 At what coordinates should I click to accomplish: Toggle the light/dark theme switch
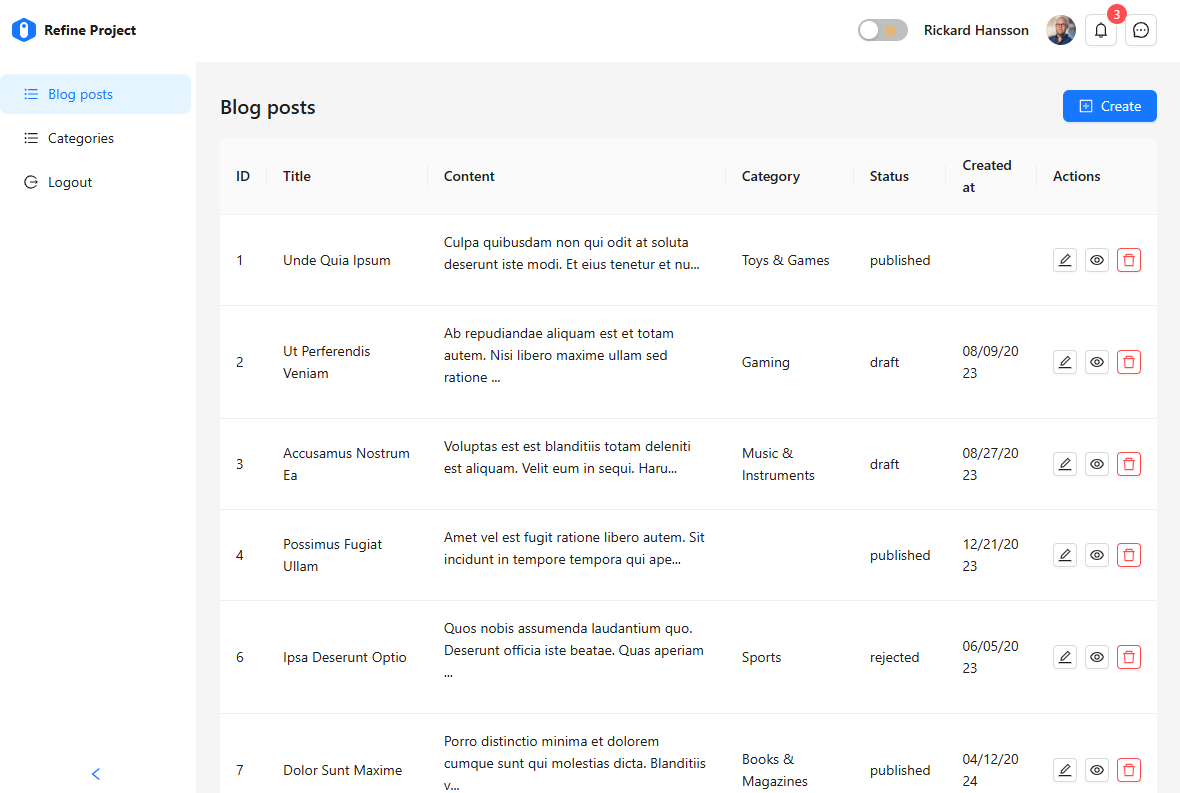coord(882,30)
